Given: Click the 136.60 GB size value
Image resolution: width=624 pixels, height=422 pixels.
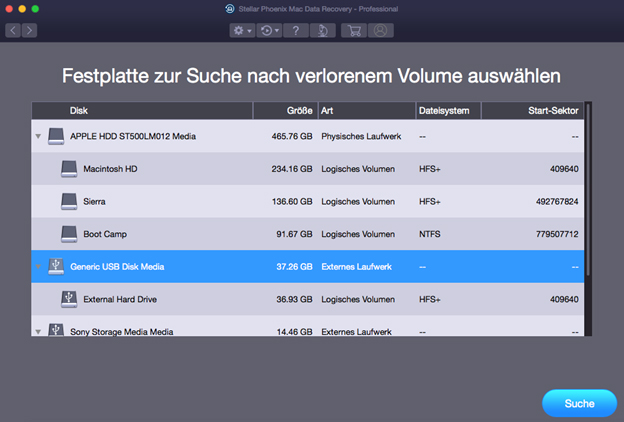Looking at the screenshot, I should (292, 201).
